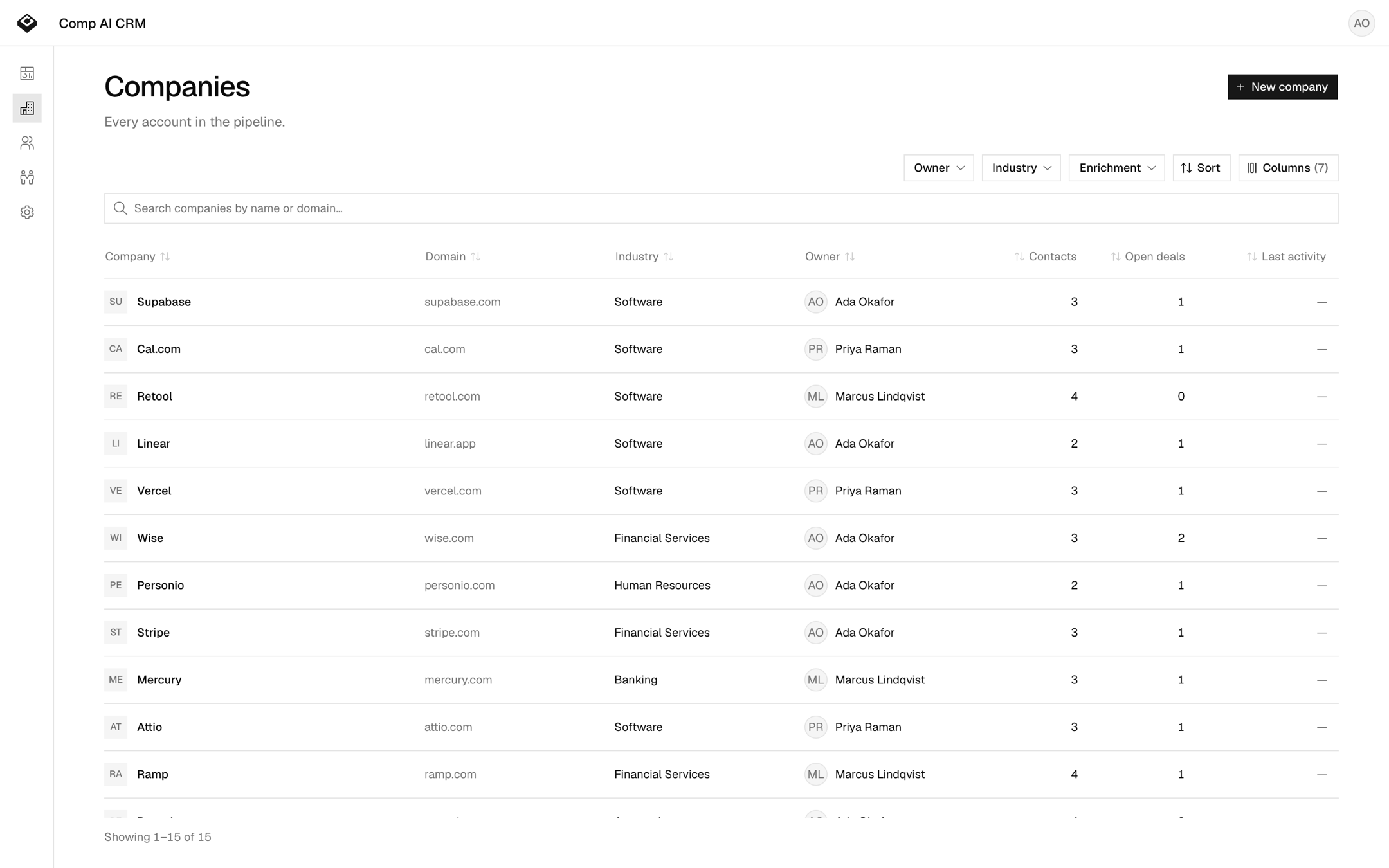Click the Last activity column header

[1286, 257]
